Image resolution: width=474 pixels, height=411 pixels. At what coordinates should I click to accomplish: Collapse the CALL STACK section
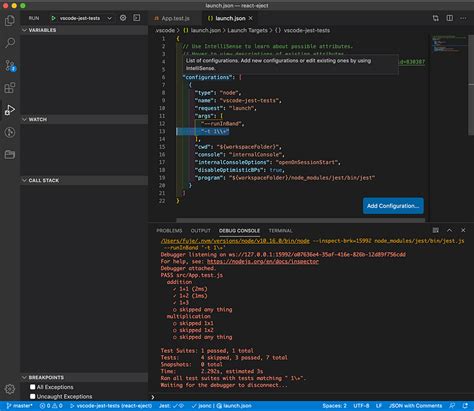[85, 180]
